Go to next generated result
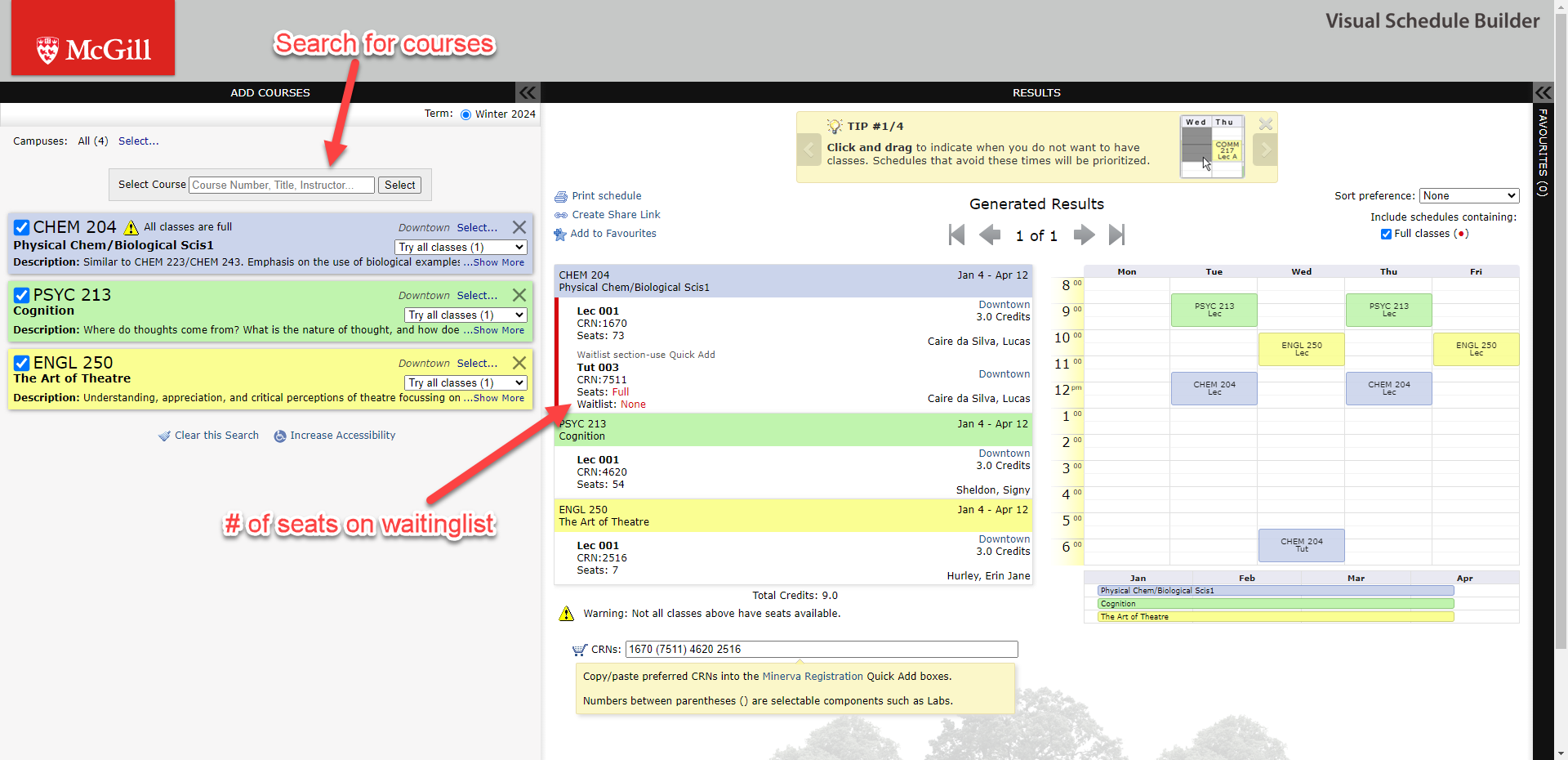1568x760 pixels. 1084,235
